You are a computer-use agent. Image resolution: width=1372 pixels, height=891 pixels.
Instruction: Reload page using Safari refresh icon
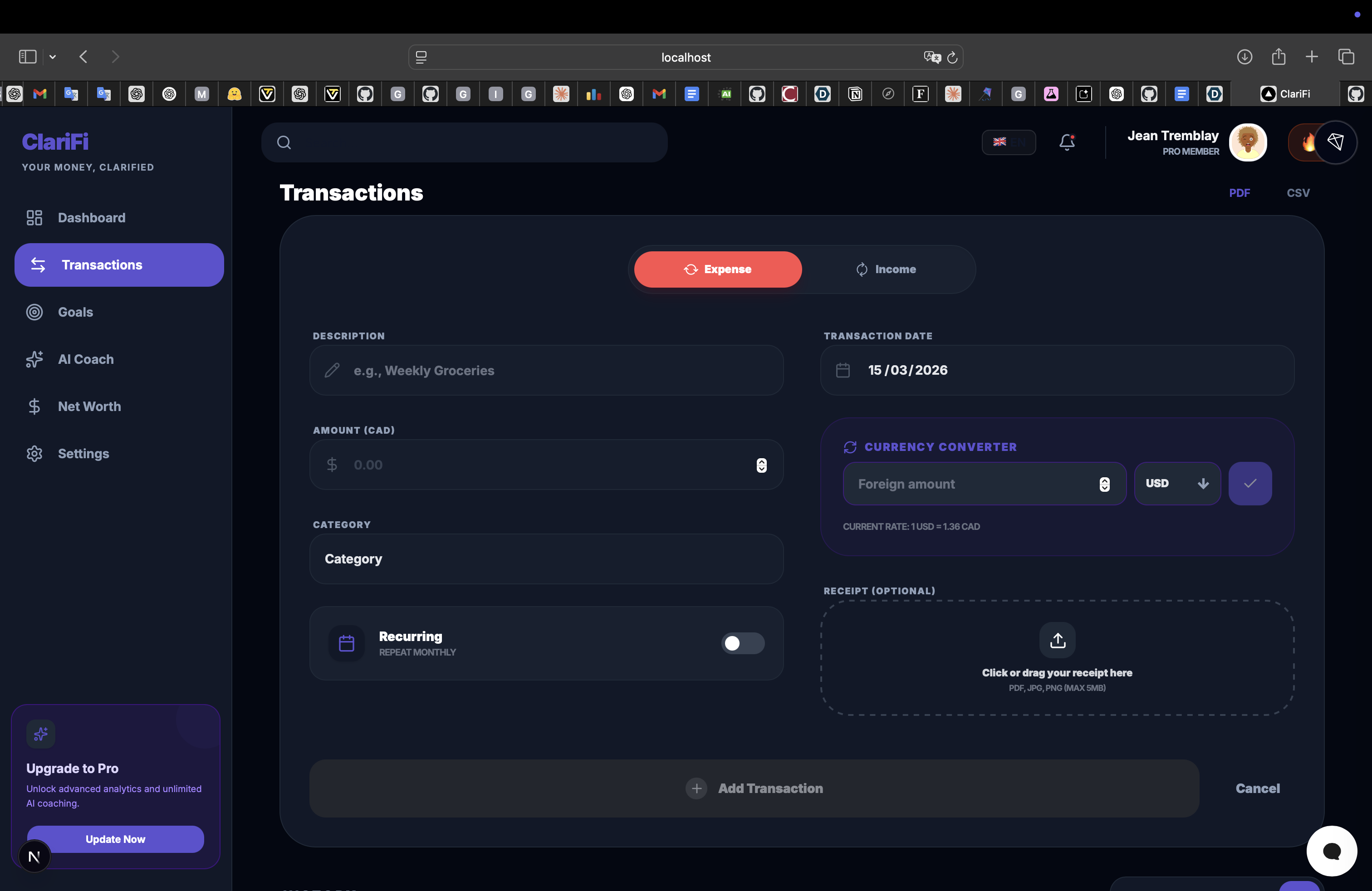(952, 57)
